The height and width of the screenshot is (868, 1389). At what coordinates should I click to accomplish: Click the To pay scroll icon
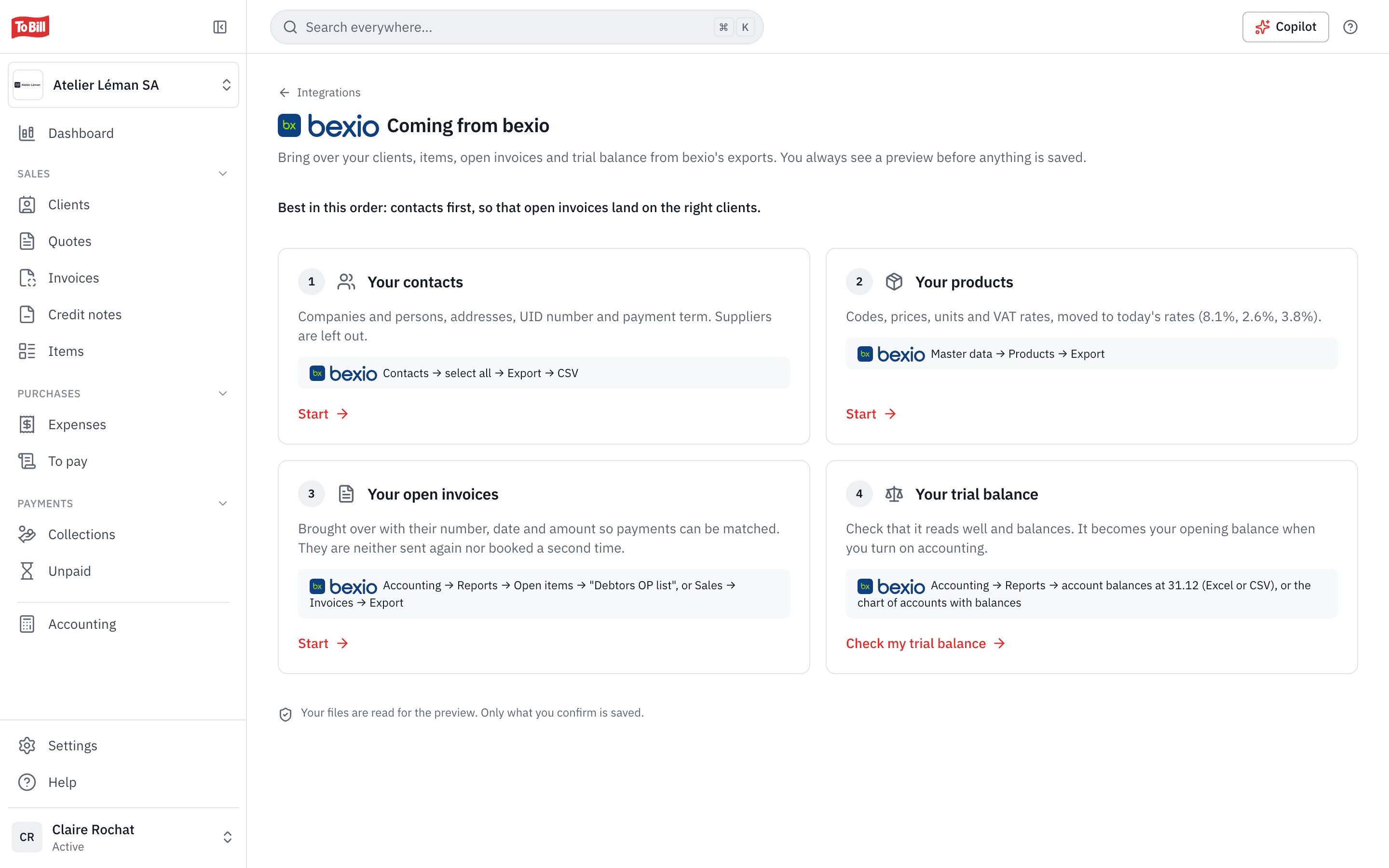point(27,461)
